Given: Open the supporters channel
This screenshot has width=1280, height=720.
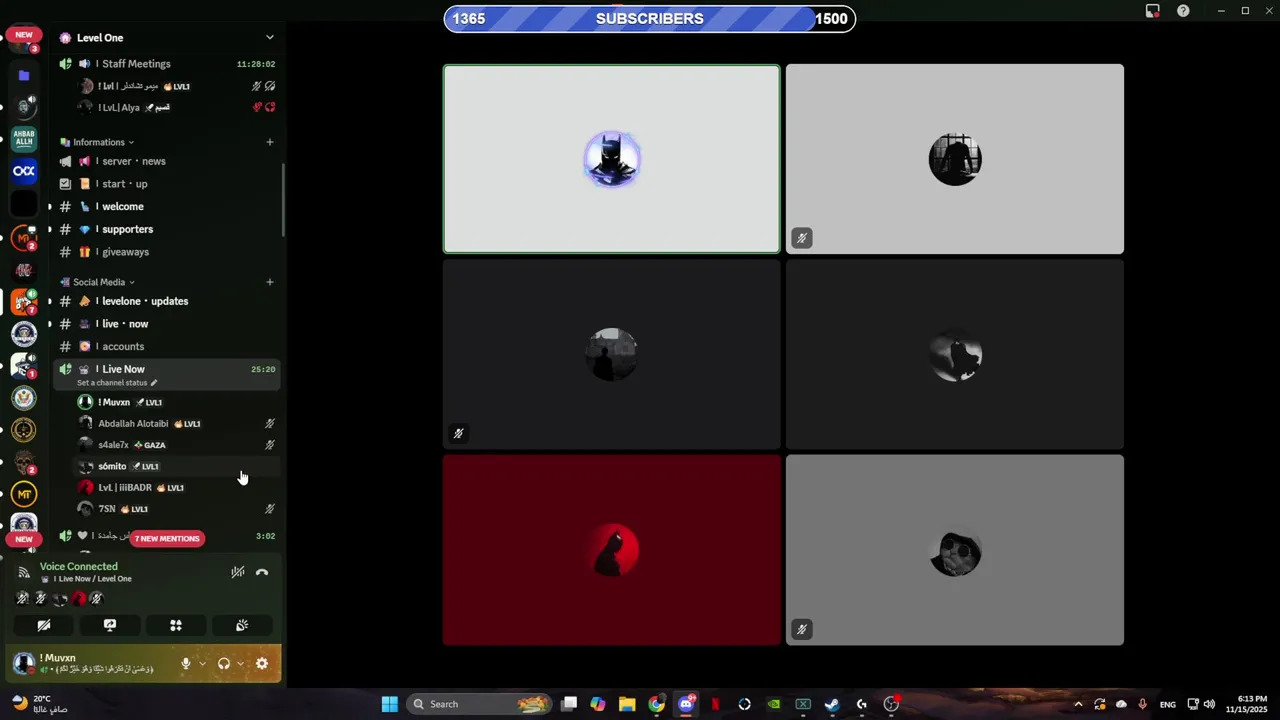Looking at the screenshot, I should [x=166, y=229].
